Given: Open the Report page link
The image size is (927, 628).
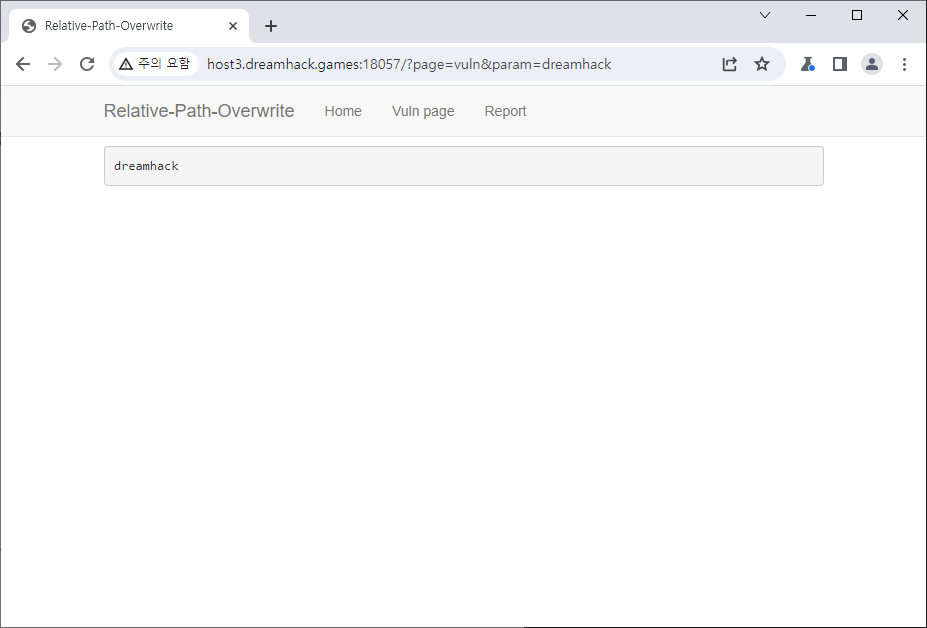Looking at the screenshot, I should pos(505,111).
